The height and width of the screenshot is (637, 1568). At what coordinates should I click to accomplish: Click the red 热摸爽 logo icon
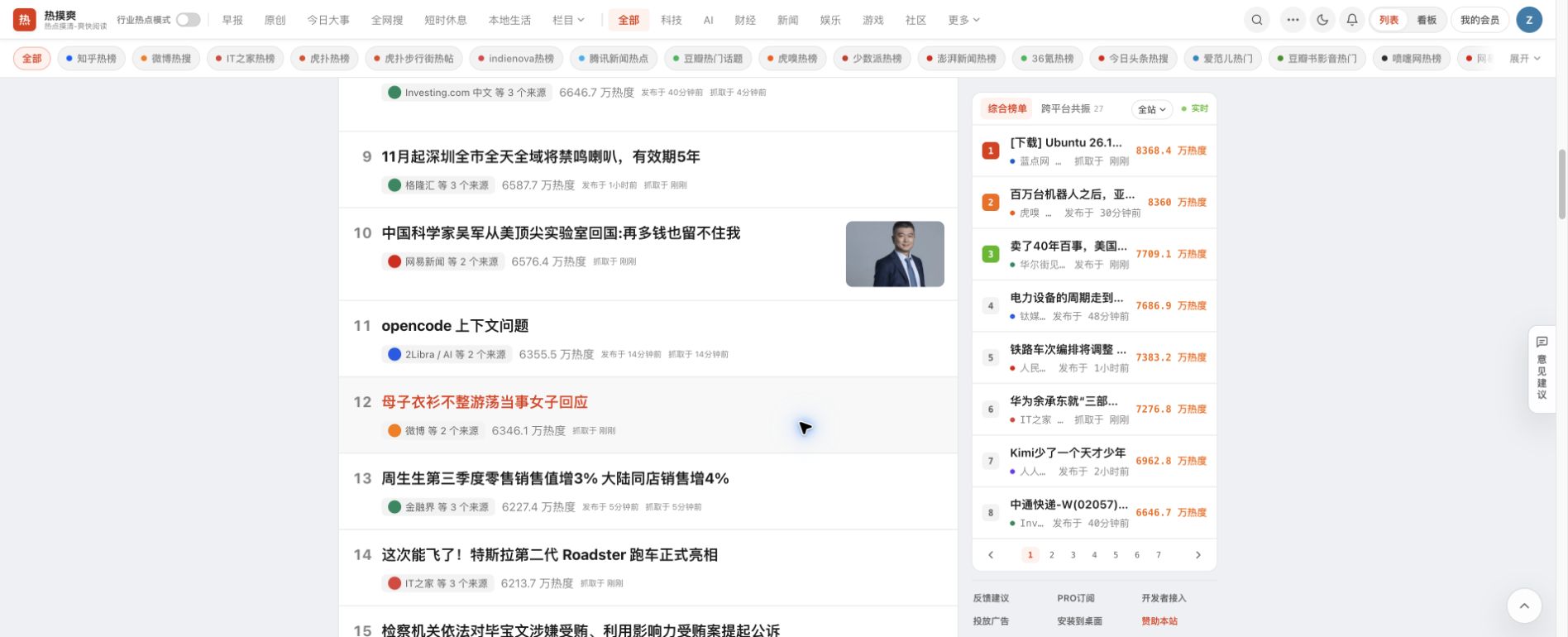pos(24,19)
